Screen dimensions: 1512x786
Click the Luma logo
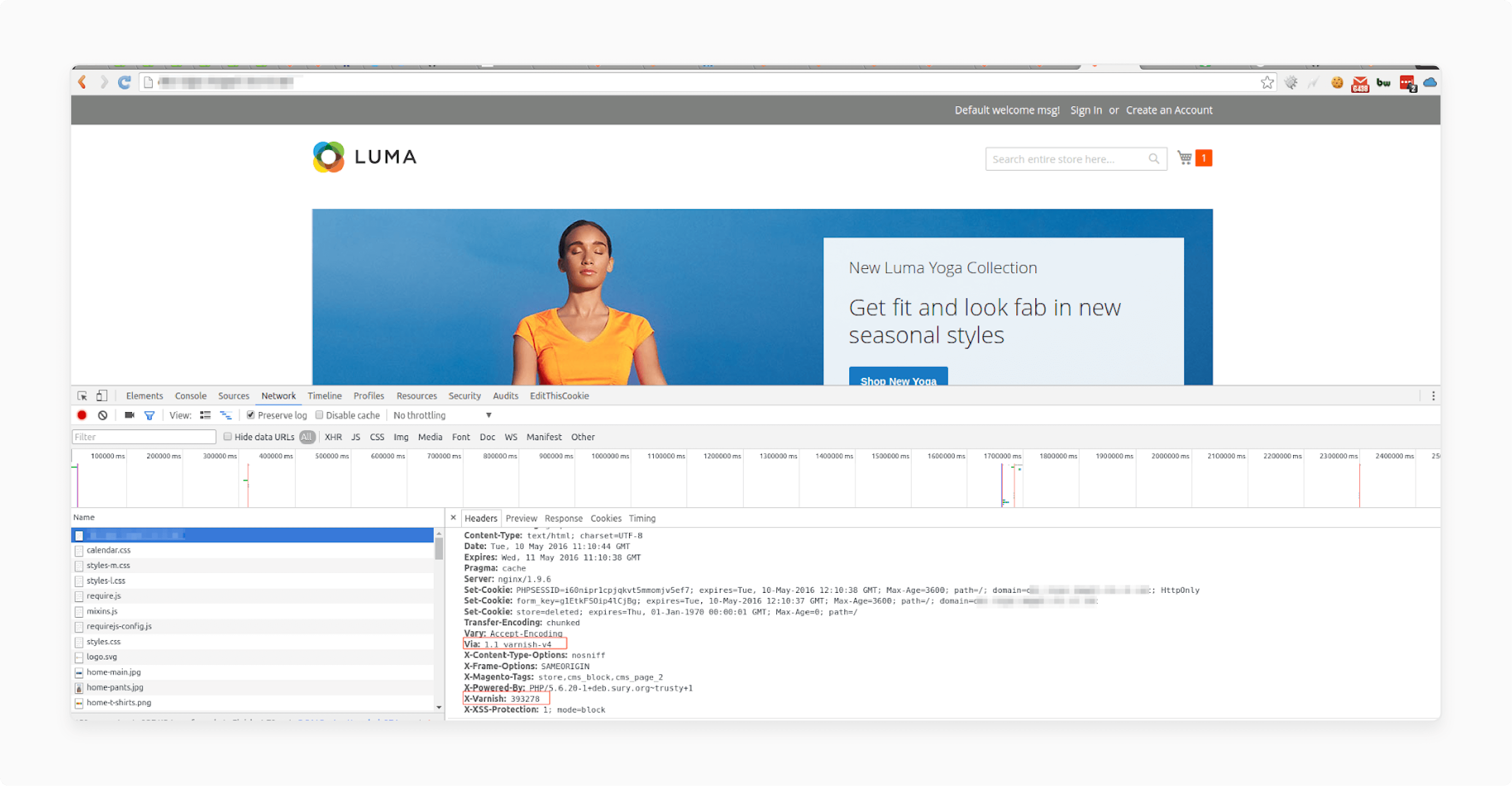[x=364, y=156]
